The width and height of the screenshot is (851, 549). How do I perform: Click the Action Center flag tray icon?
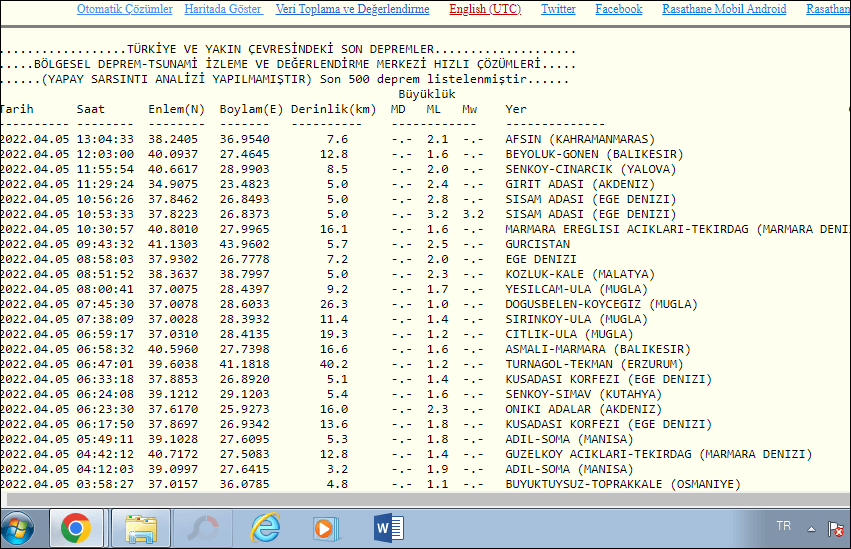[x=837, y=527]
